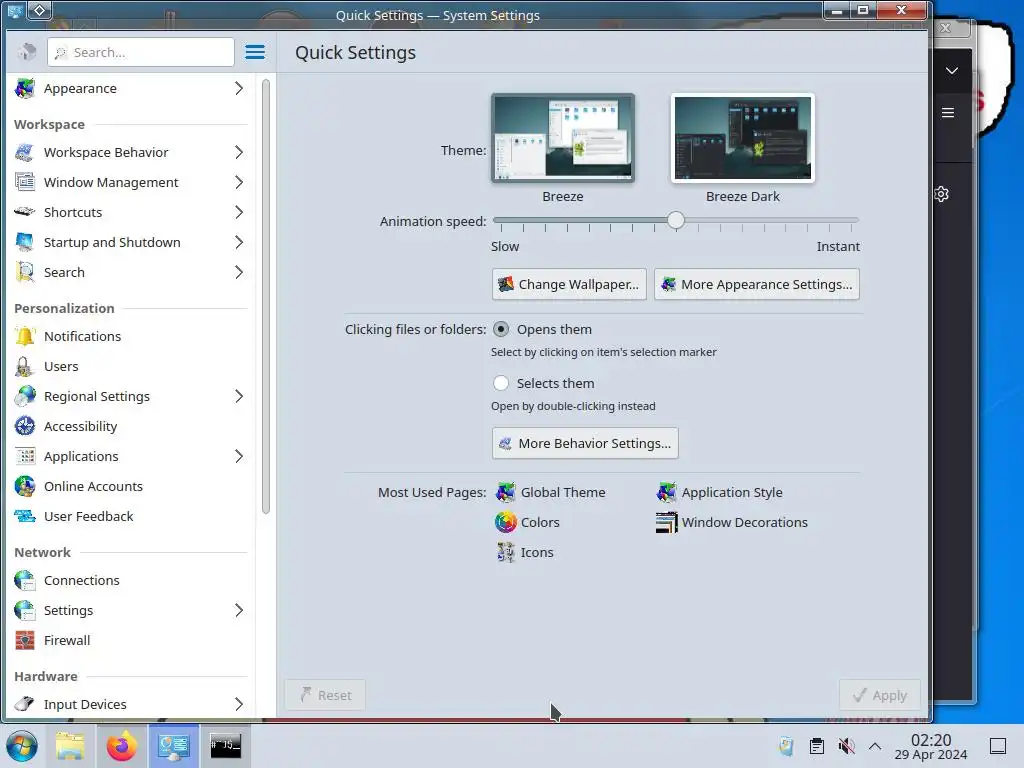Open Firefox from the taskbar
This screenshot has height=768, width=1024.
(x=121, y=746)
